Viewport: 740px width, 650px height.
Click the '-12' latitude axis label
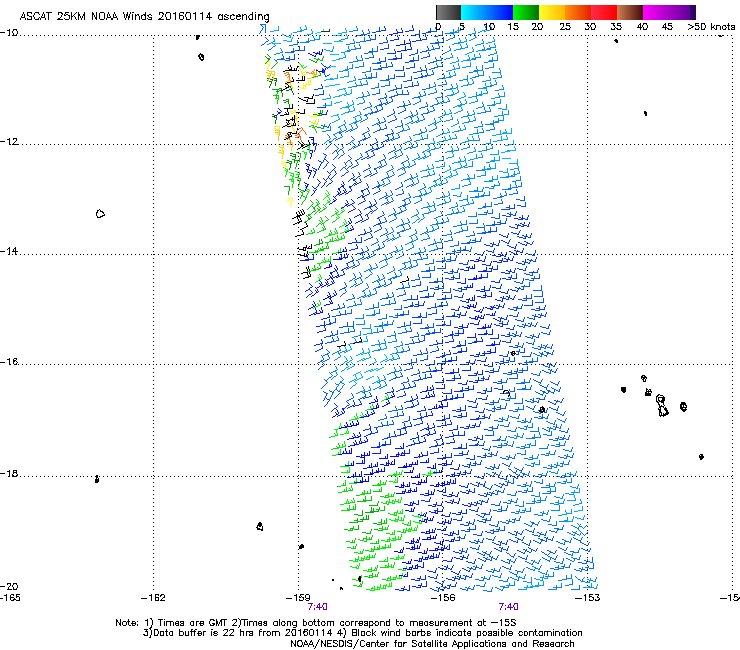tap(9, 142)
